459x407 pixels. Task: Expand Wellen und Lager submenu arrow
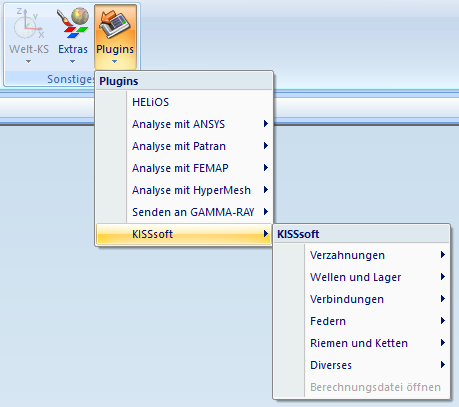point(443,277)
